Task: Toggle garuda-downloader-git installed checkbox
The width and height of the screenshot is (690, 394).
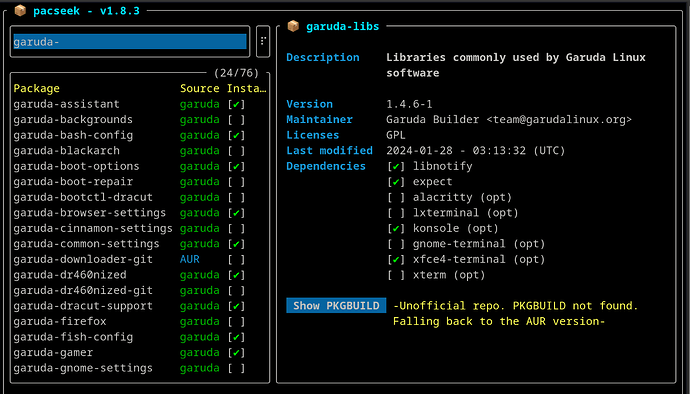Action: 236,259
